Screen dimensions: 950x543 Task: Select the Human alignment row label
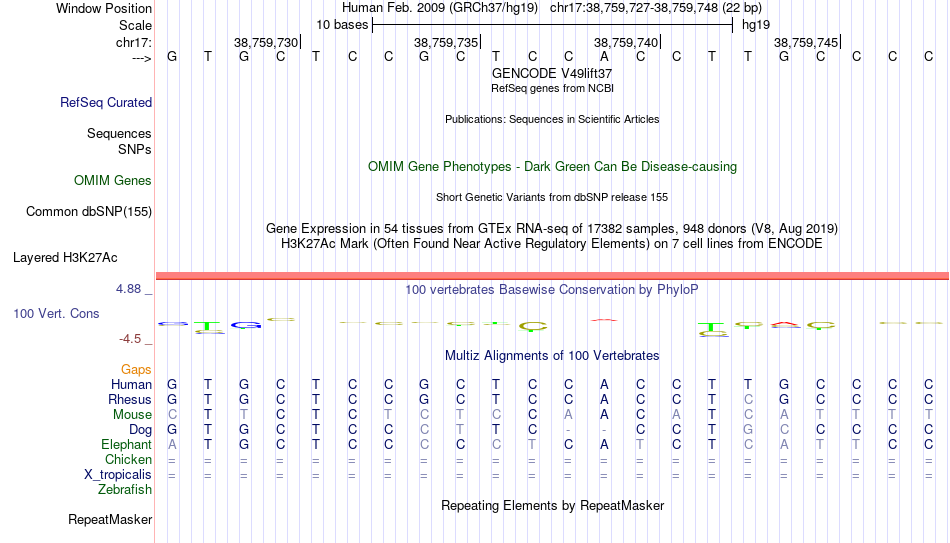tap(131, 384)
